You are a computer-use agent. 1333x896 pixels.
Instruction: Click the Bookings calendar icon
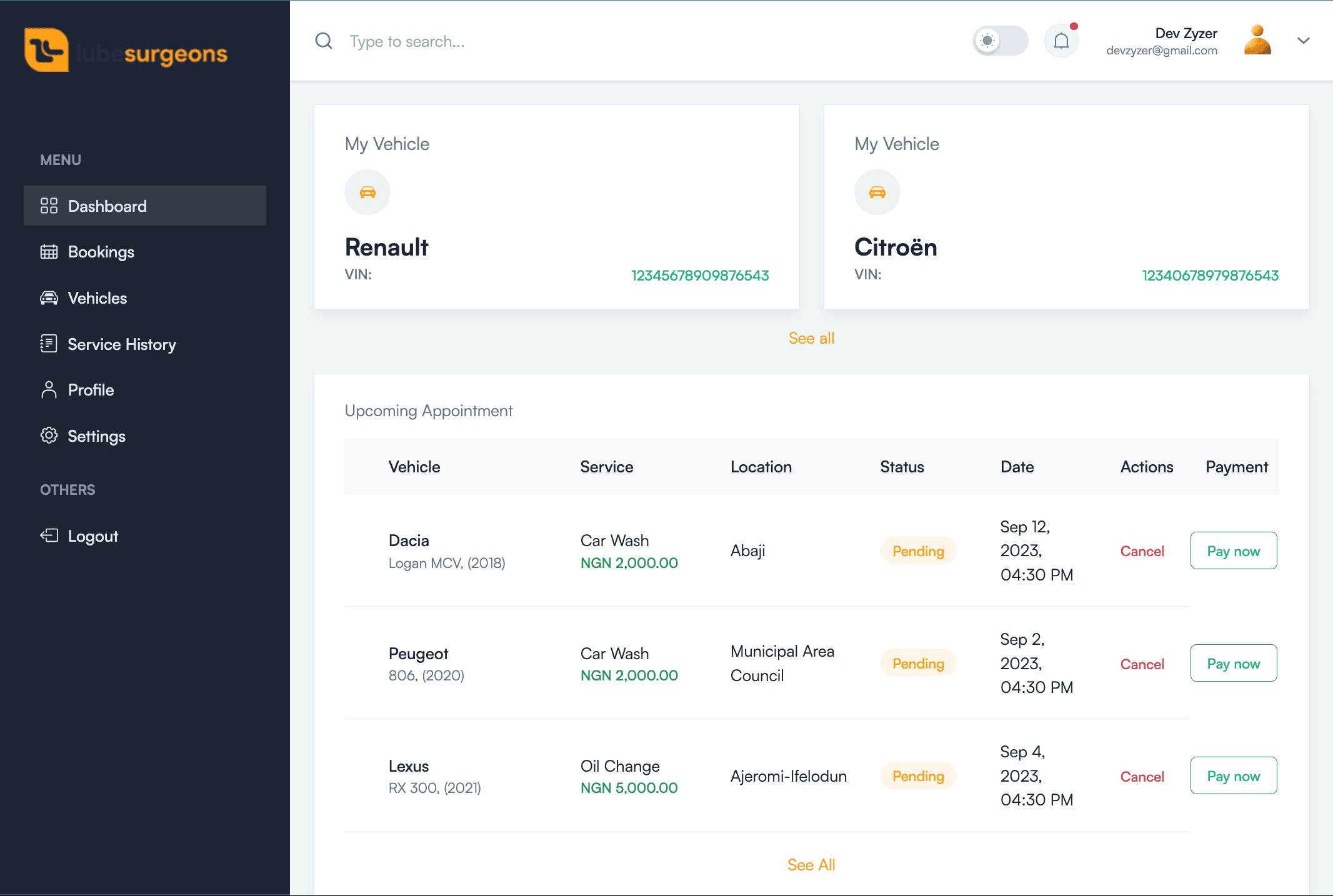[49, 252]
